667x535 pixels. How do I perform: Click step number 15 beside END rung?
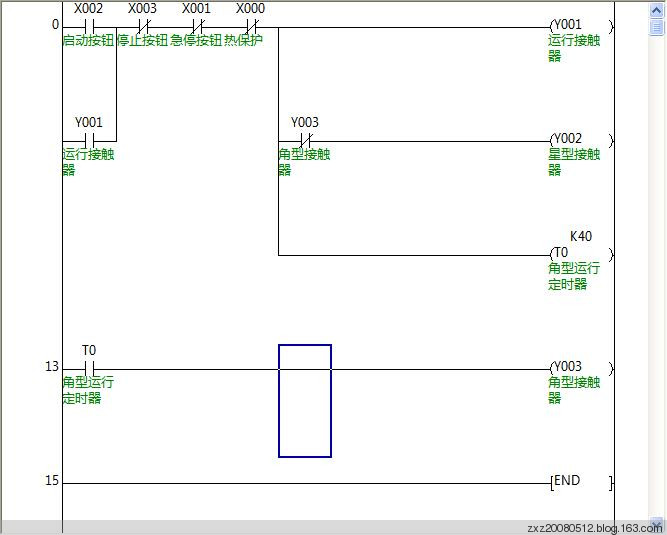click(x=51, y=481)
